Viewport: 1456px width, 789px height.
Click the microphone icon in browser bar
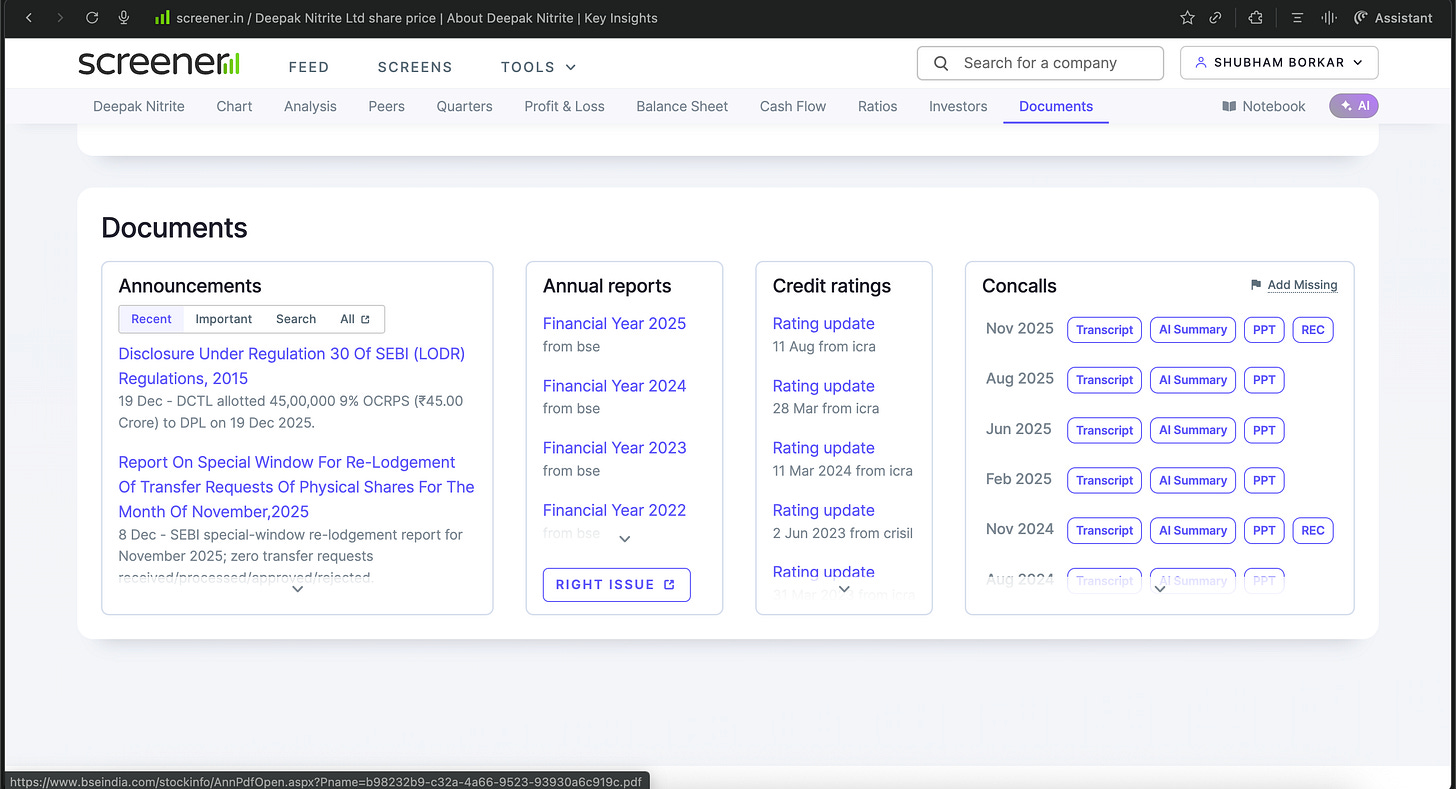[x=124, y=18]
